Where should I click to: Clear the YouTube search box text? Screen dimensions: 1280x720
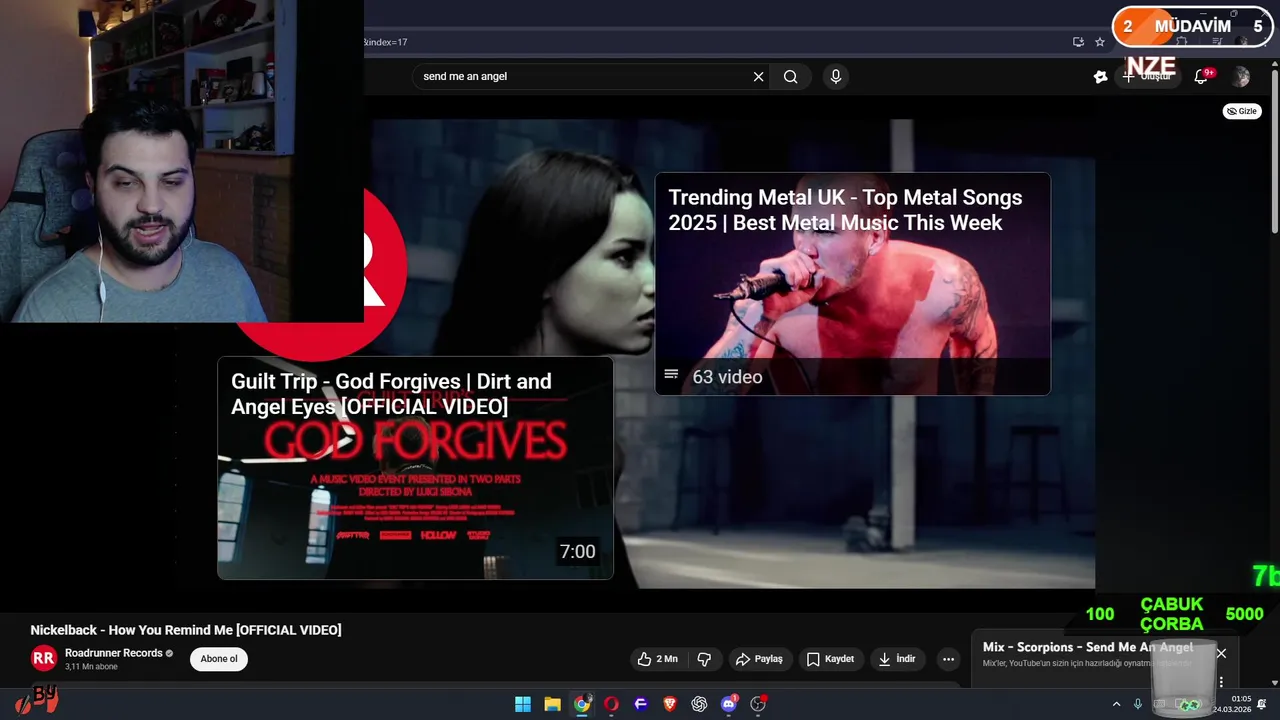(758, 76)
